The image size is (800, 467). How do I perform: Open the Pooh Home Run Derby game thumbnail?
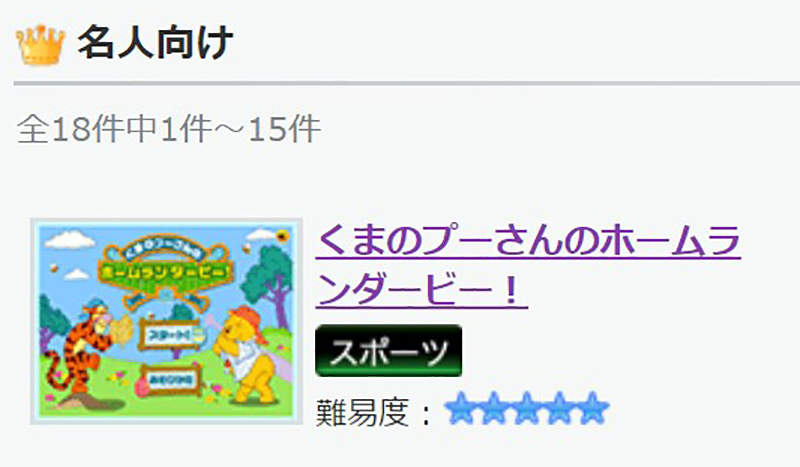[x=166, y=322]
